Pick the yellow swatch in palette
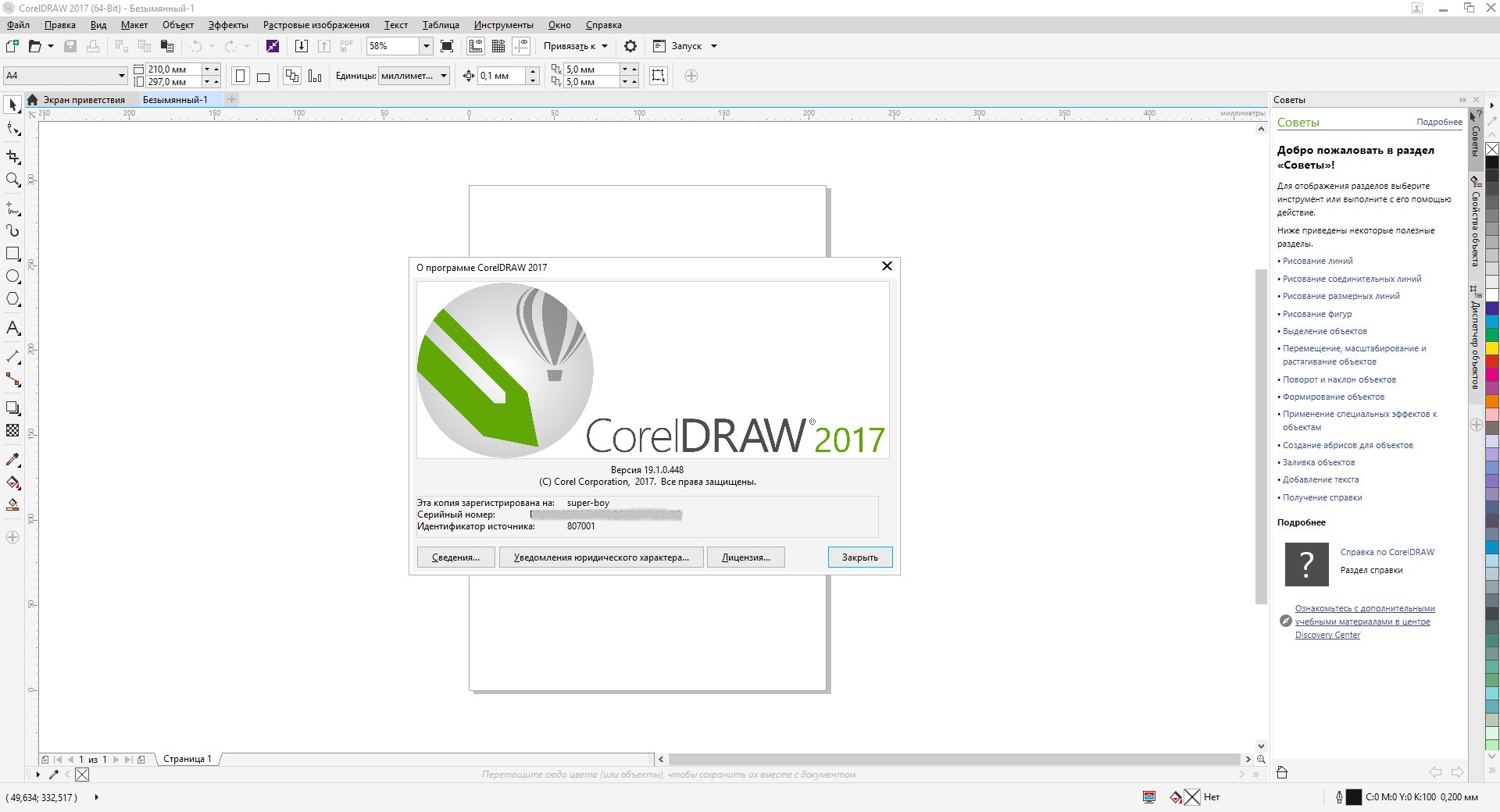Image resolution: width=1500 pixels, height=812 pixels. 1492,348
